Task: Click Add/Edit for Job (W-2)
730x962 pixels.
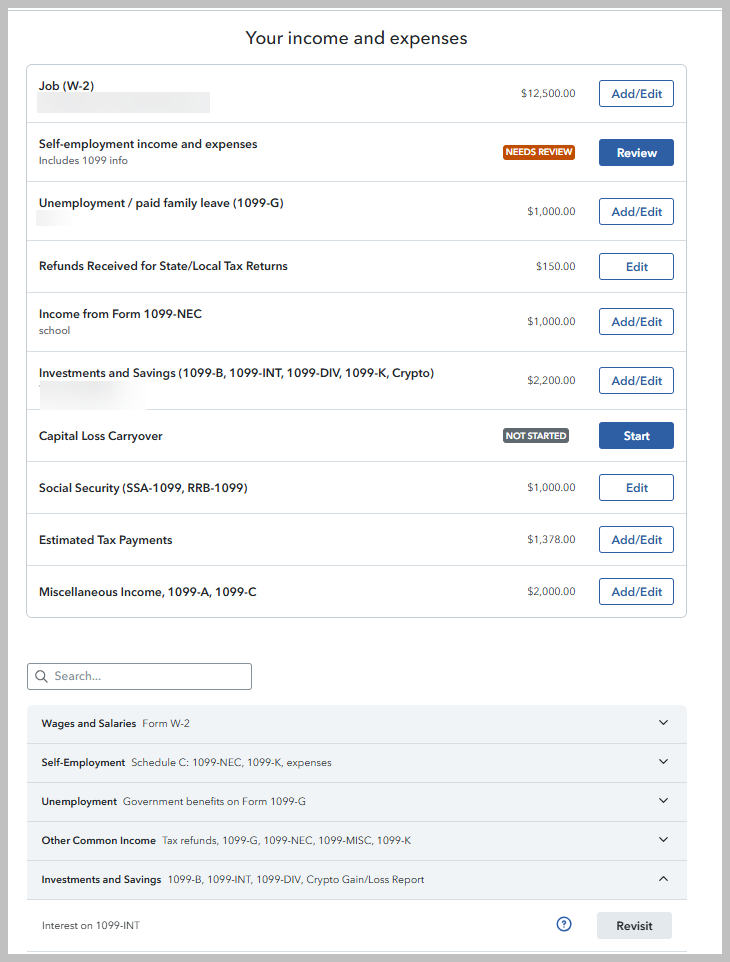Action: tap(636, 94)
